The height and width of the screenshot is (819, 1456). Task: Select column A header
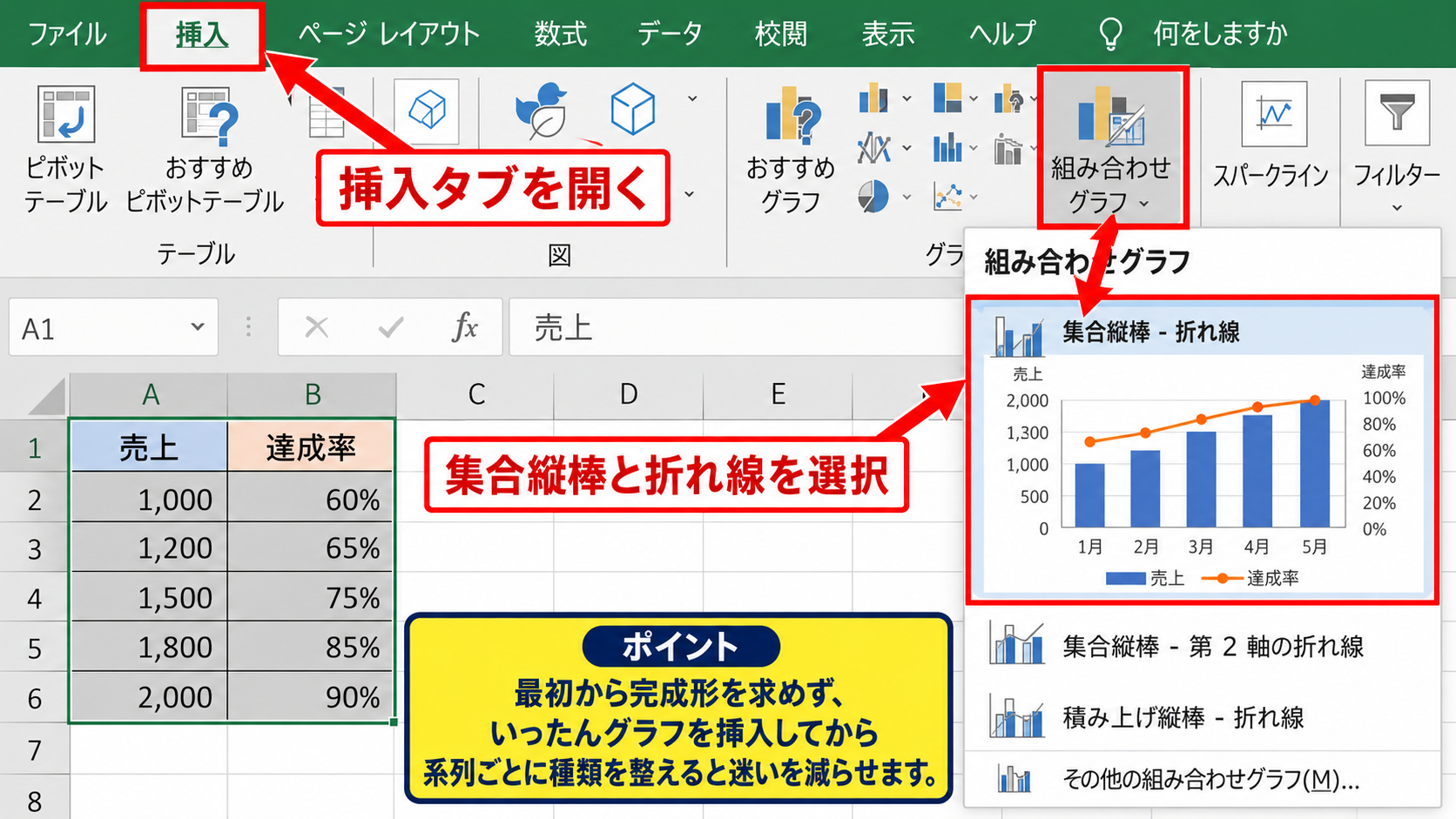tap(149, 395)
